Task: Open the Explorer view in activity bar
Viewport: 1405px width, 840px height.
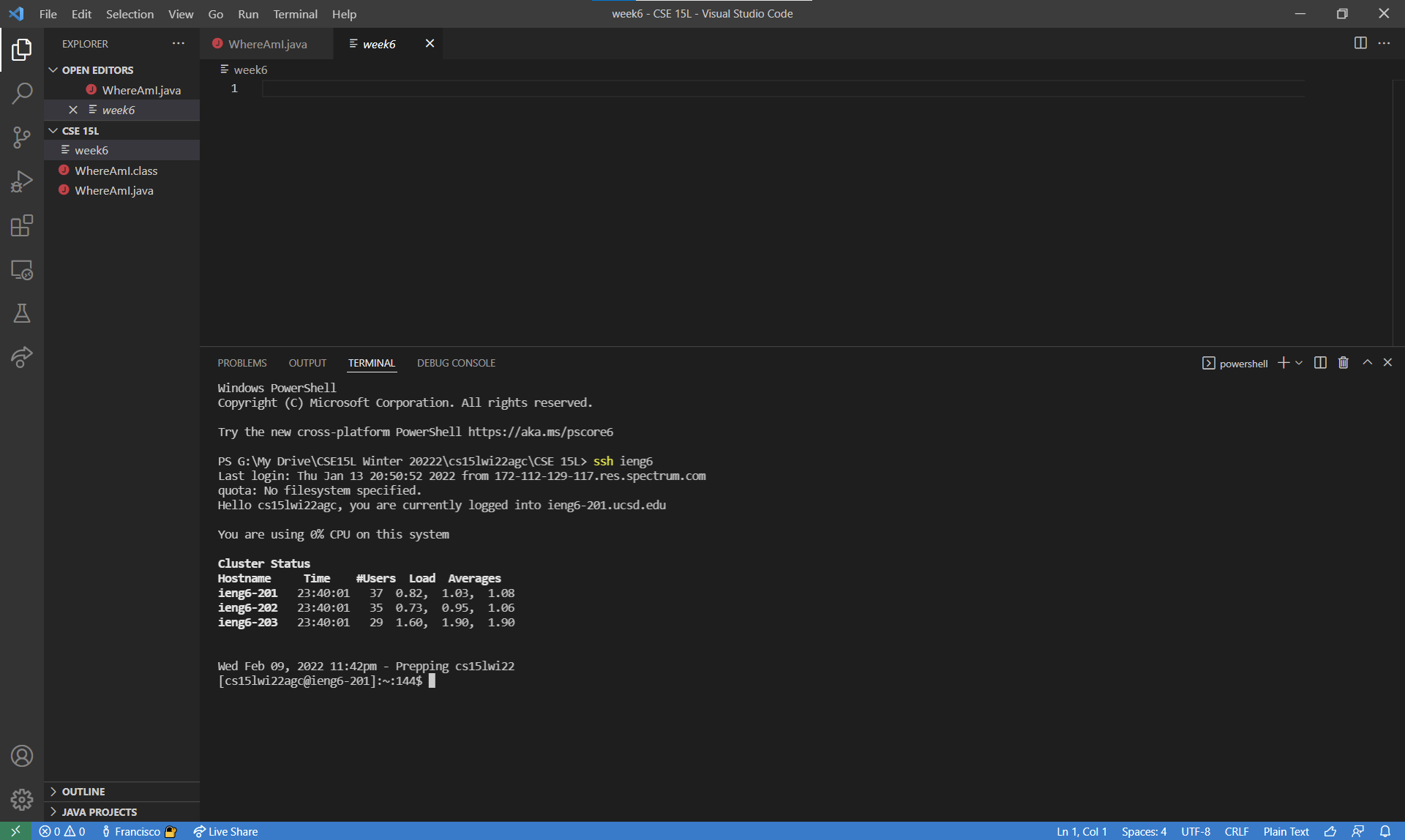Action: 22,50
